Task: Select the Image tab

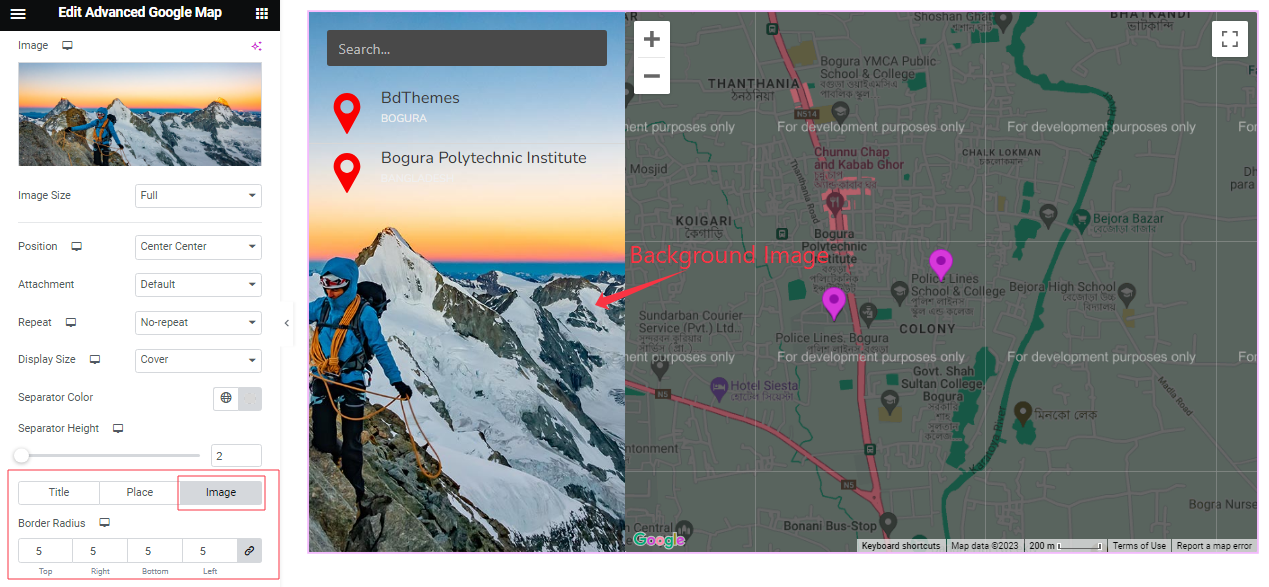Action: pyautogui.click(x=221, y=492)
